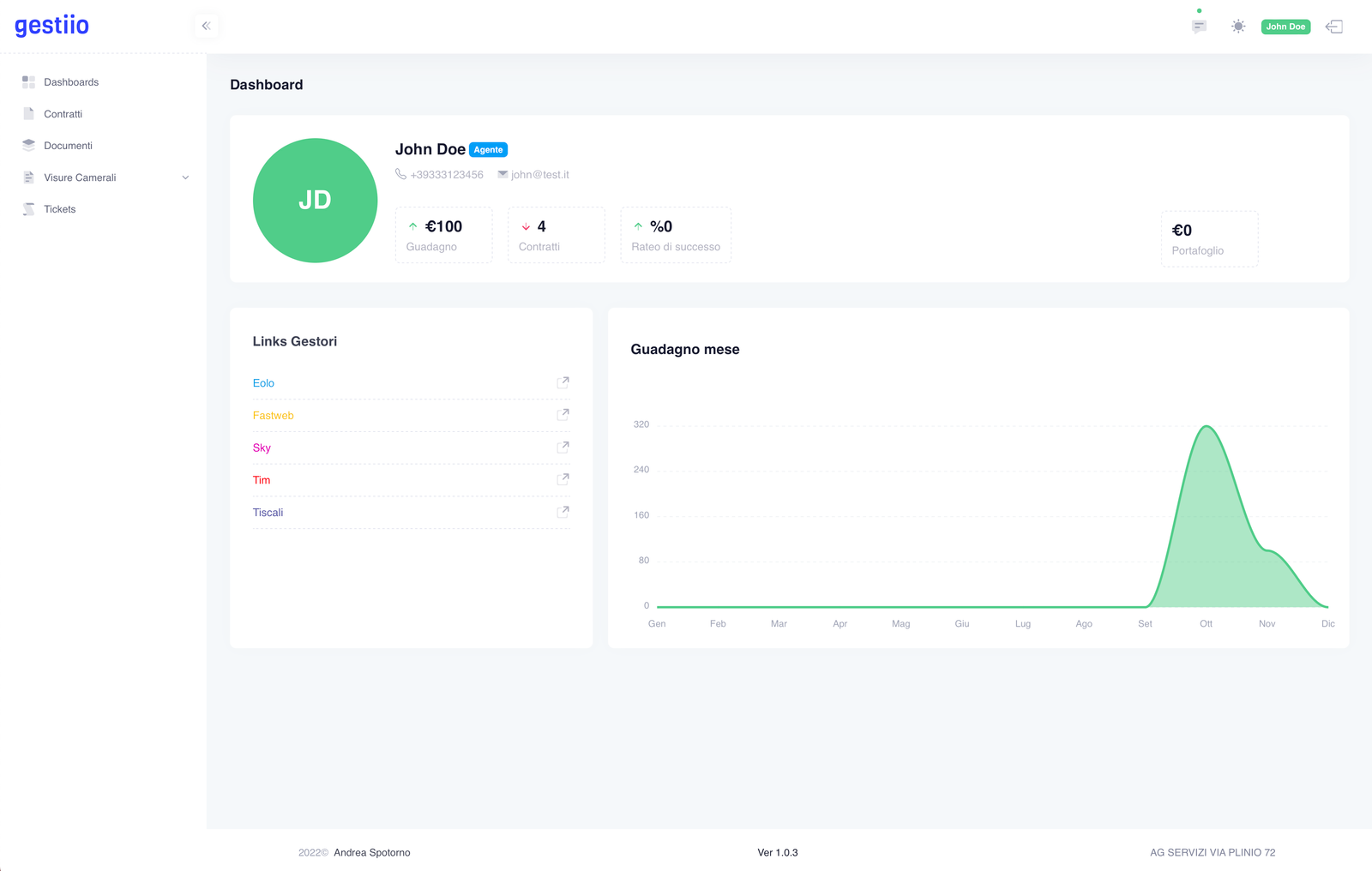
Task: Click the logout icon in the header
Action: coord(1334,27)
